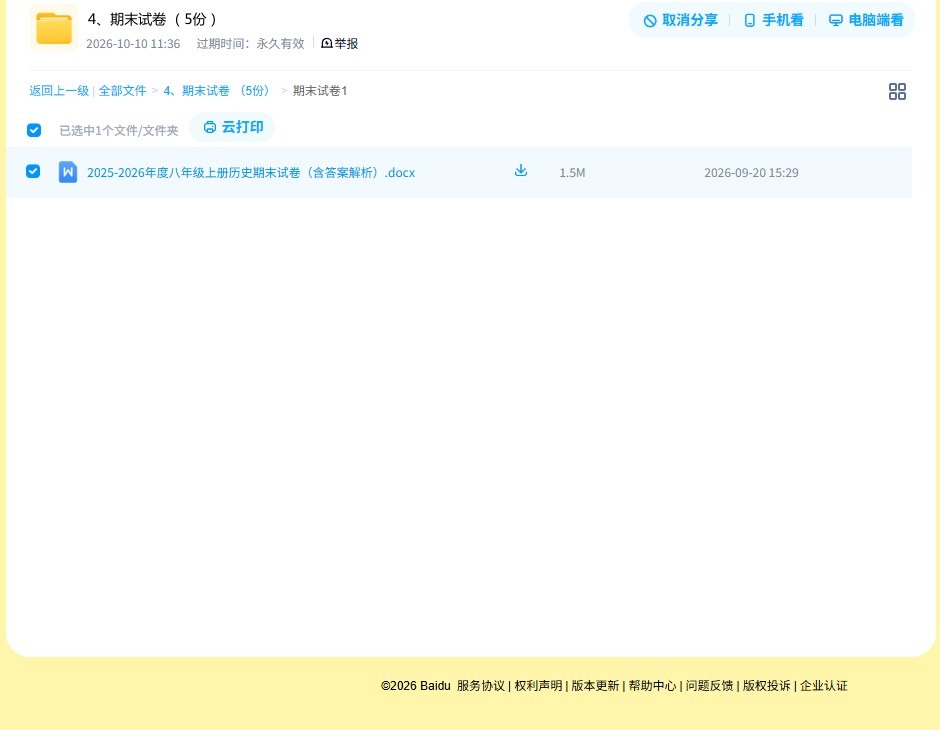Open 服务协议 footer link

tap(481, 686)
